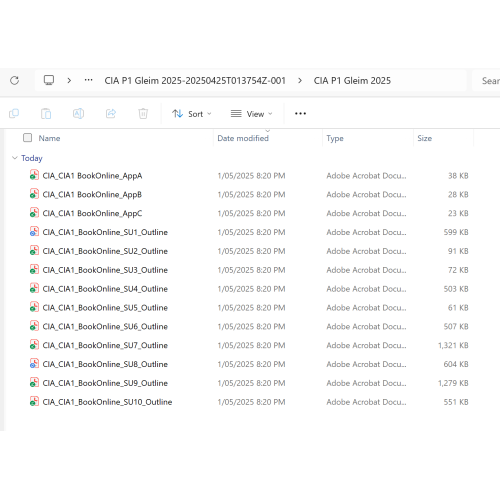The image size is (500, 500).
Task: Expand the breadcrumb chevron after monitor icon
Action: coord(69,80)
